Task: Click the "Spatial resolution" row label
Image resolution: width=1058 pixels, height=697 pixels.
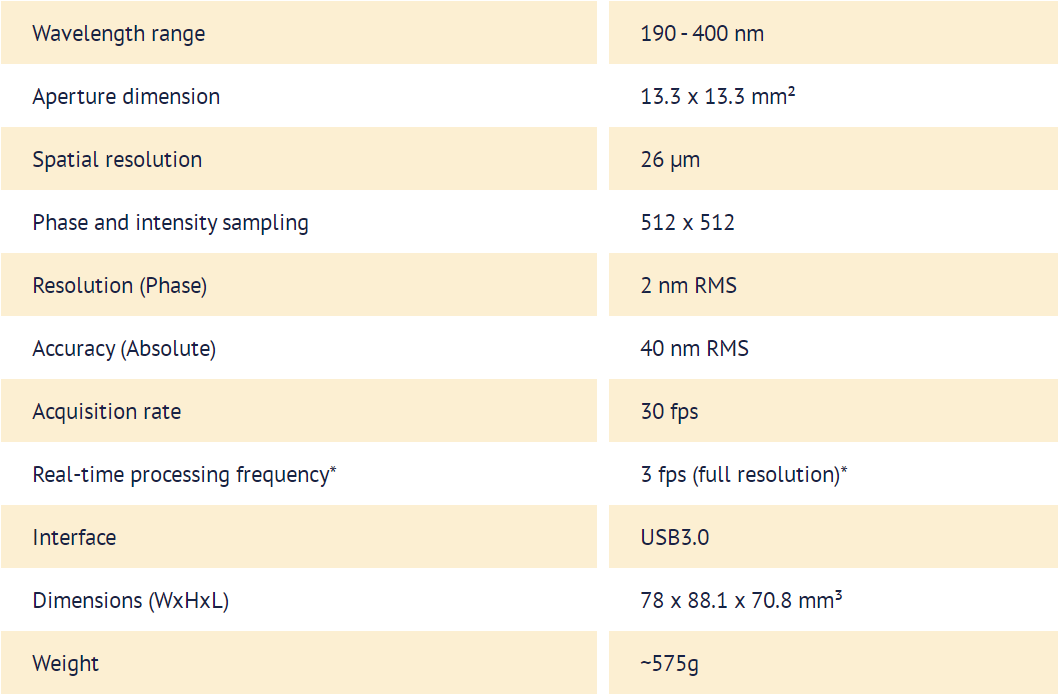Action: point(117,159)
